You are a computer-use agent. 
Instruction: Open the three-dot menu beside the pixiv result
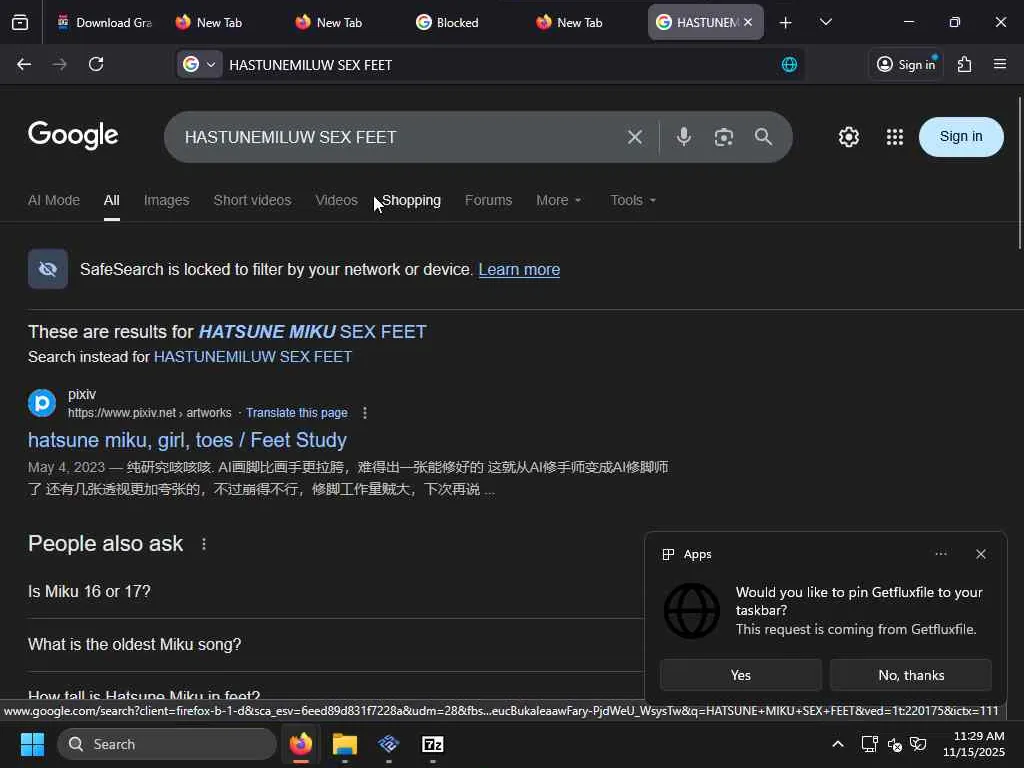pos(365,413)
